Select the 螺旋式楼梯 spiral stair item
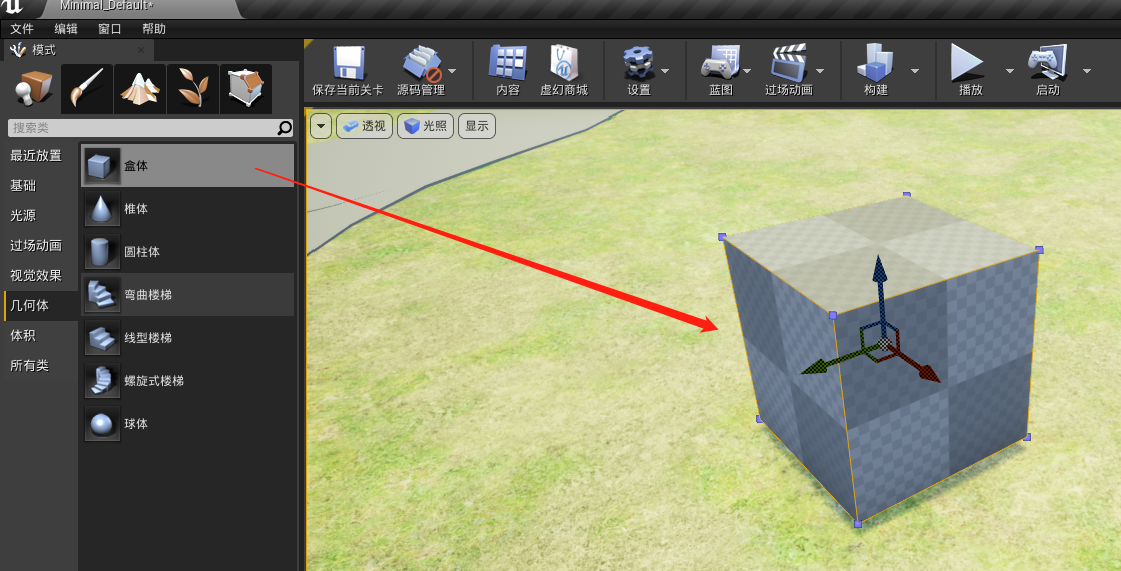 (188, 380)
